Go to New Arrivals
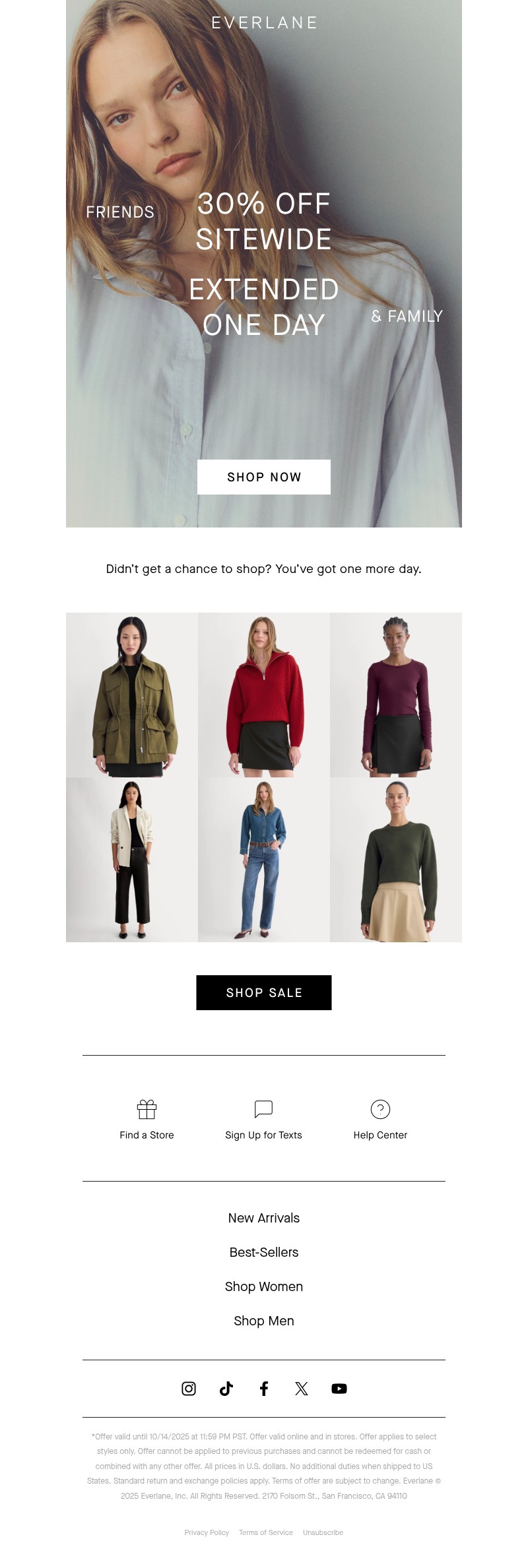This screenshot has width=528, height=1568. [264, 1218]
